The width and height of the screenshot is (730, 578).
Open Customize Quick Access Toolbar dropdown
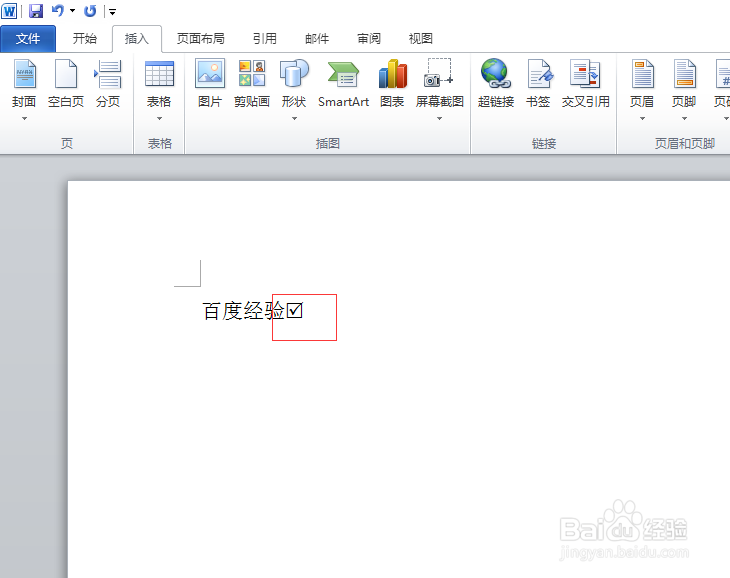(x=112, y=12)
